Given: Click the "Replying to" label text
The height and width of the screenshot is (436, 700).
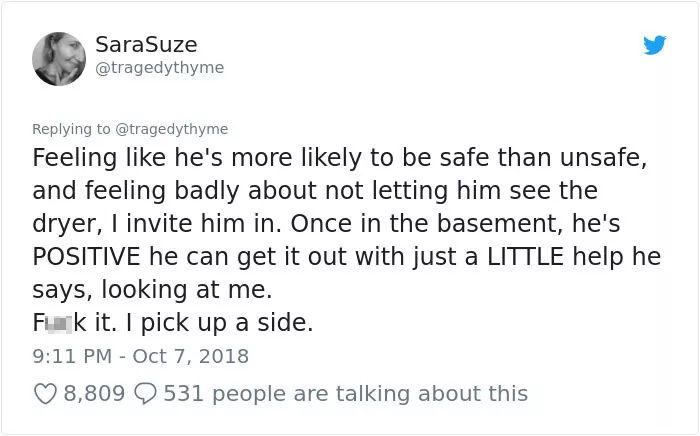Looking at the screenshot, I should click(71, 129).
